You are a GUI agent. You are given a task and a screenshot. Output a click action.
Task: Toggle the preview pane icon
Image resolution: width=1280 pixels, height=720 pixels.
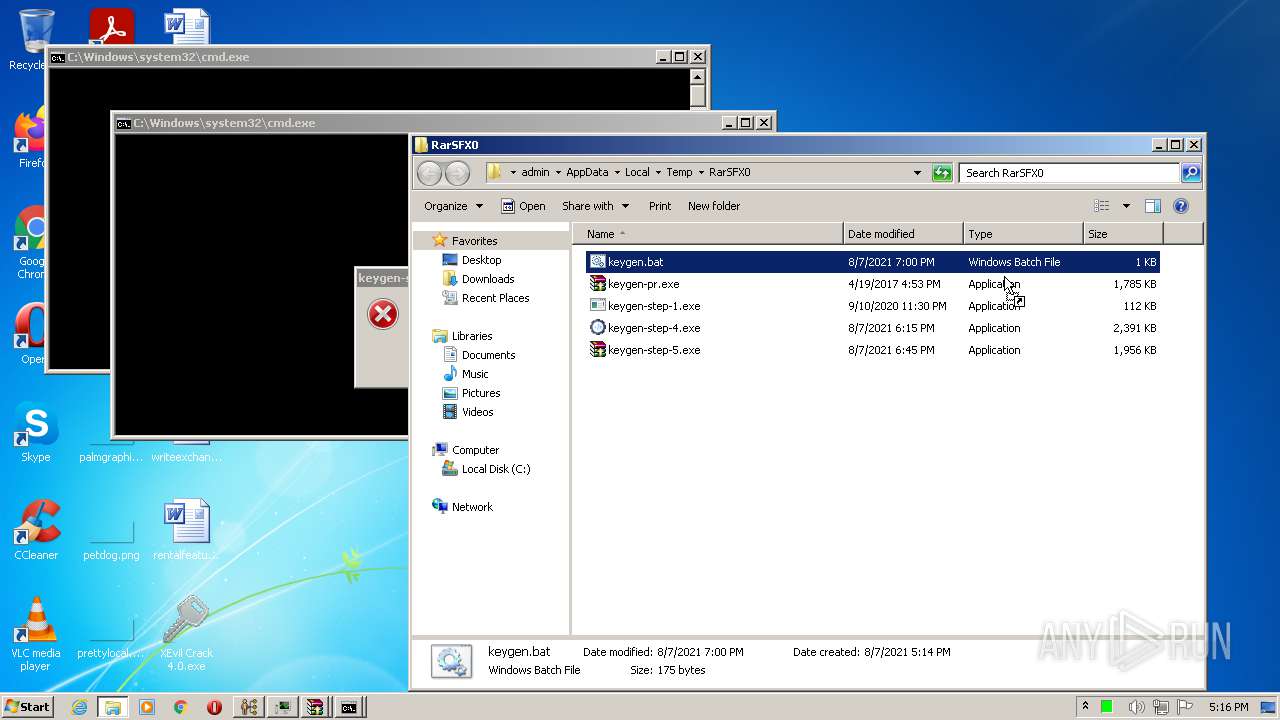tap(1152, 206)
